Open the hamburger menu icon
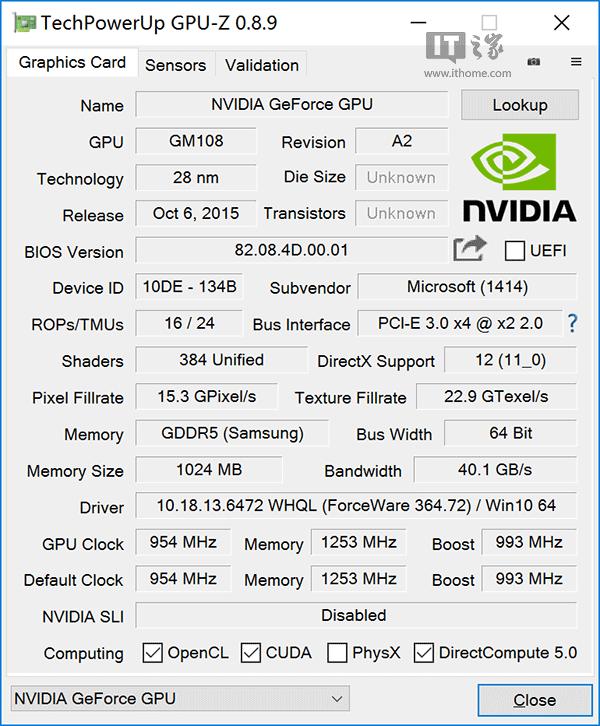The width and height of the screenshot is (600, 726). tap(576, 62)
